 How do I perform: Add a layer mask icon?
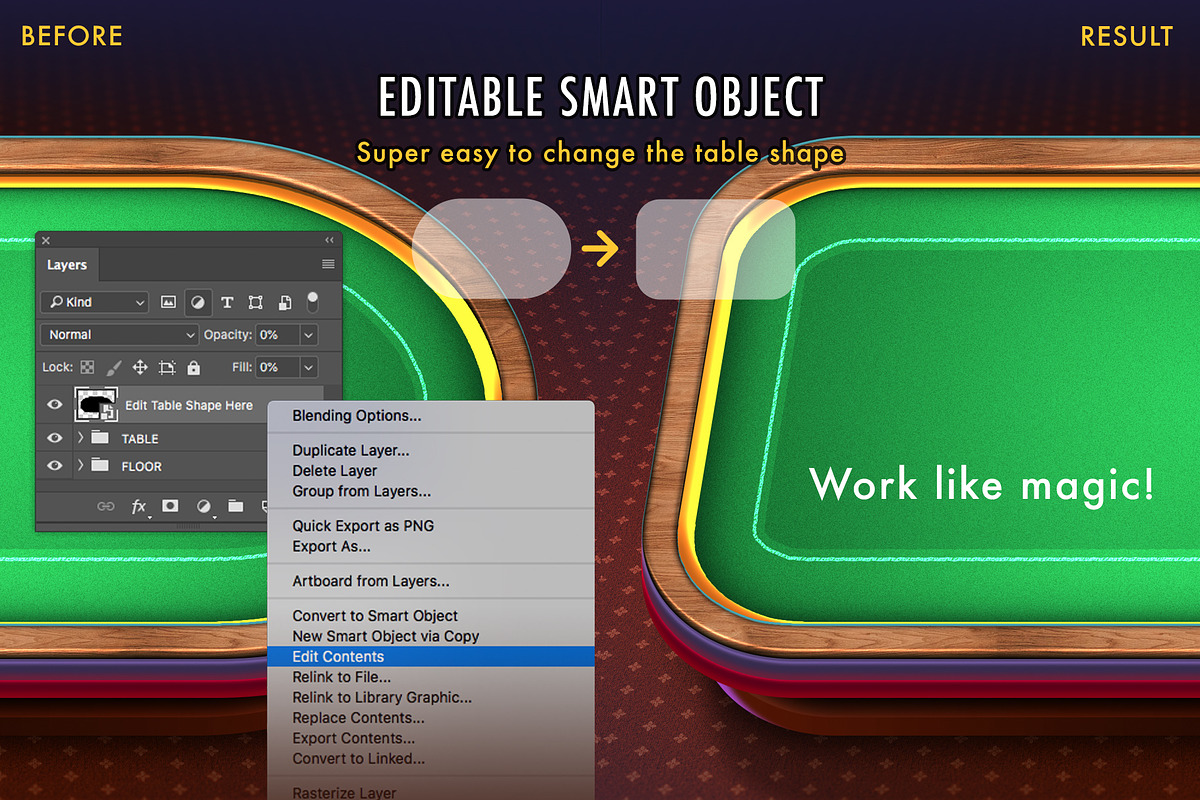coord(170,506)
